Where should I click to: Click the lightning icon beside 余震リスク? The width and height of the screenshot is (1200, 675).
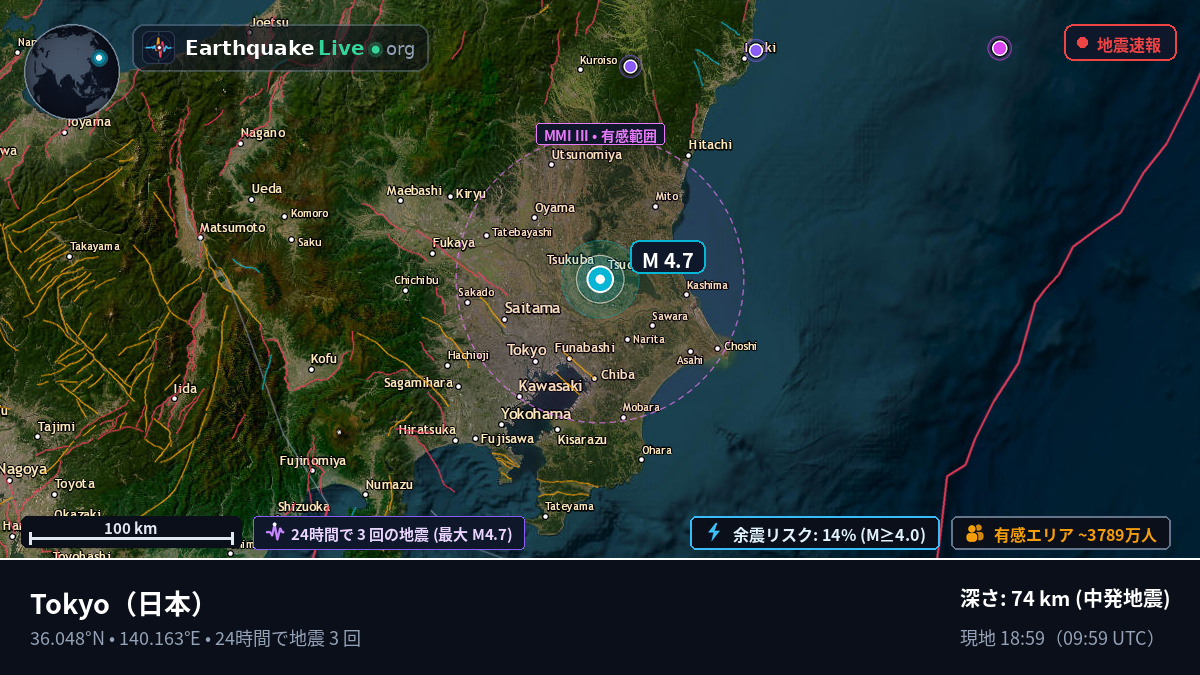coord(714,533)
